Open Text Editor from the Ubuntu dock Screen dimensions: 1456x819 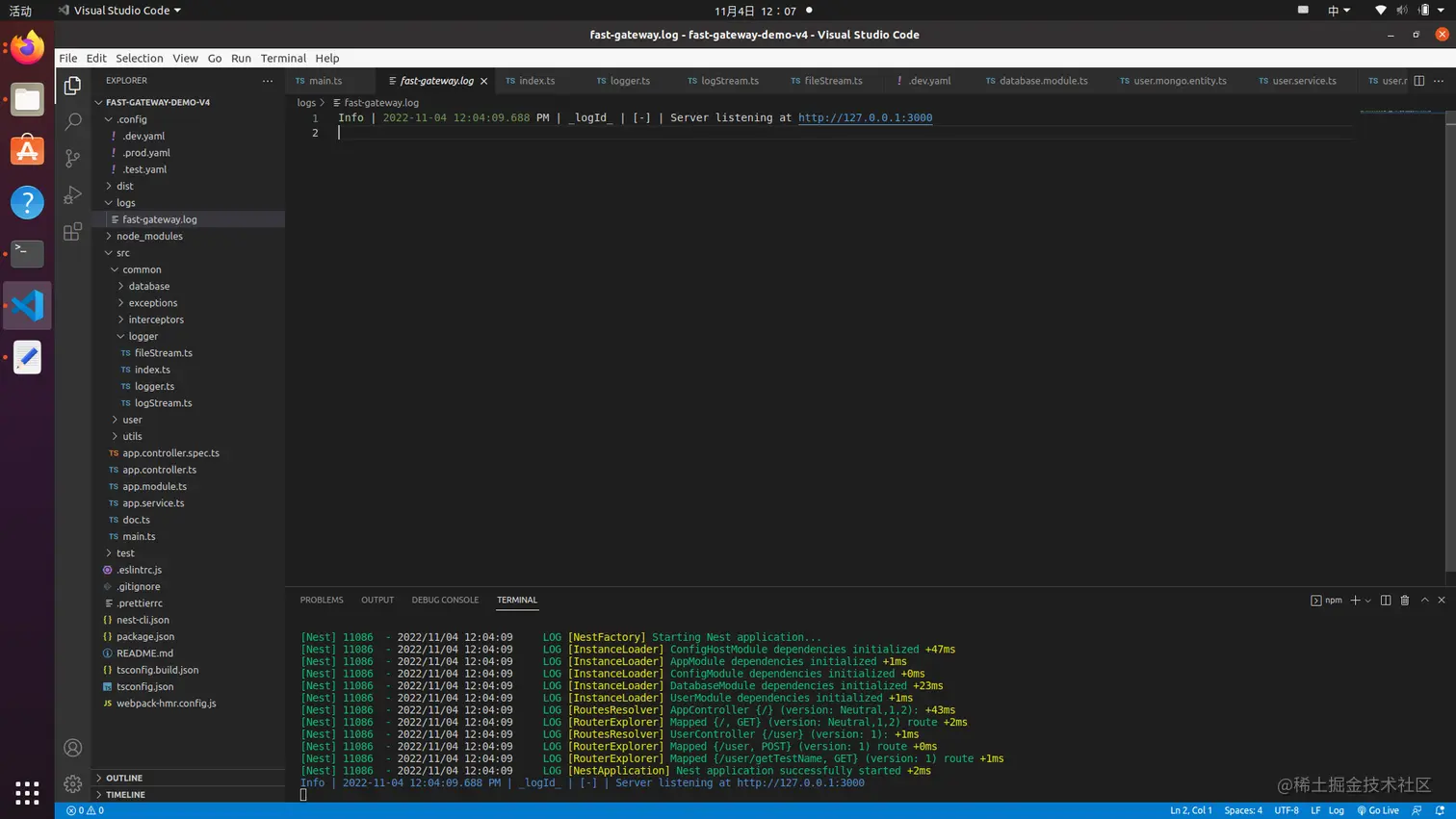[27, 357]
